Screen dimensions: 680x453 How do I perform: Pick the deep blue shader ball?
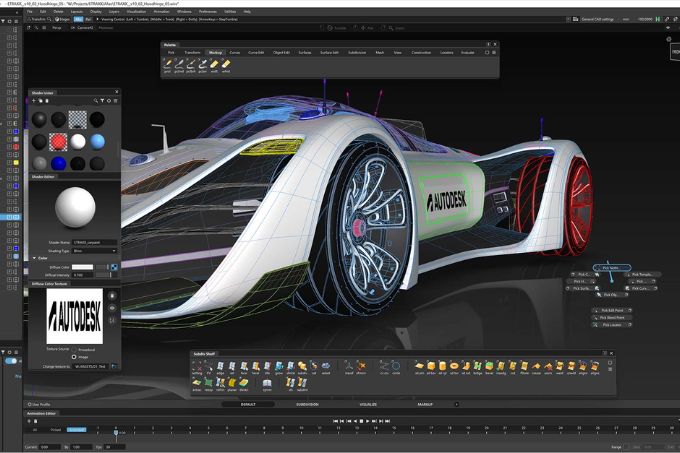click(x=58, y=163)
